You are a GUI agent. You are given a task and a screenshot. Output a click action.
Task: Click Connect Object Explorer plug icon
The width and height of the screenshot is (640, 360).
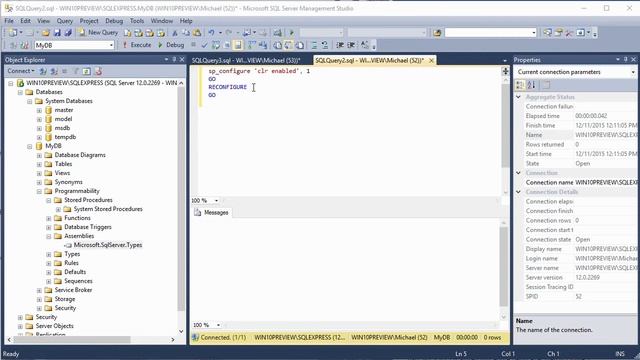pyautogui.click(x=43, y=71)
